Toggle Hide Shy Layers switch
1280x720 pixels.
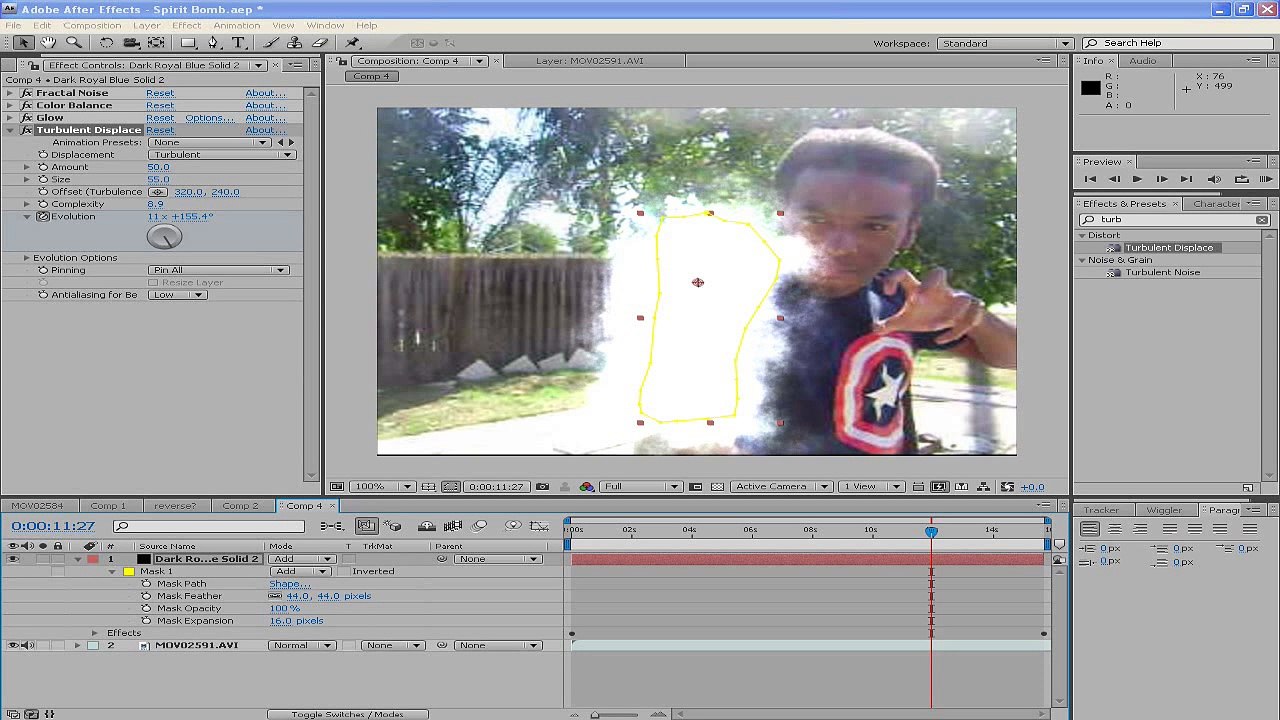[x=426, y=526]
